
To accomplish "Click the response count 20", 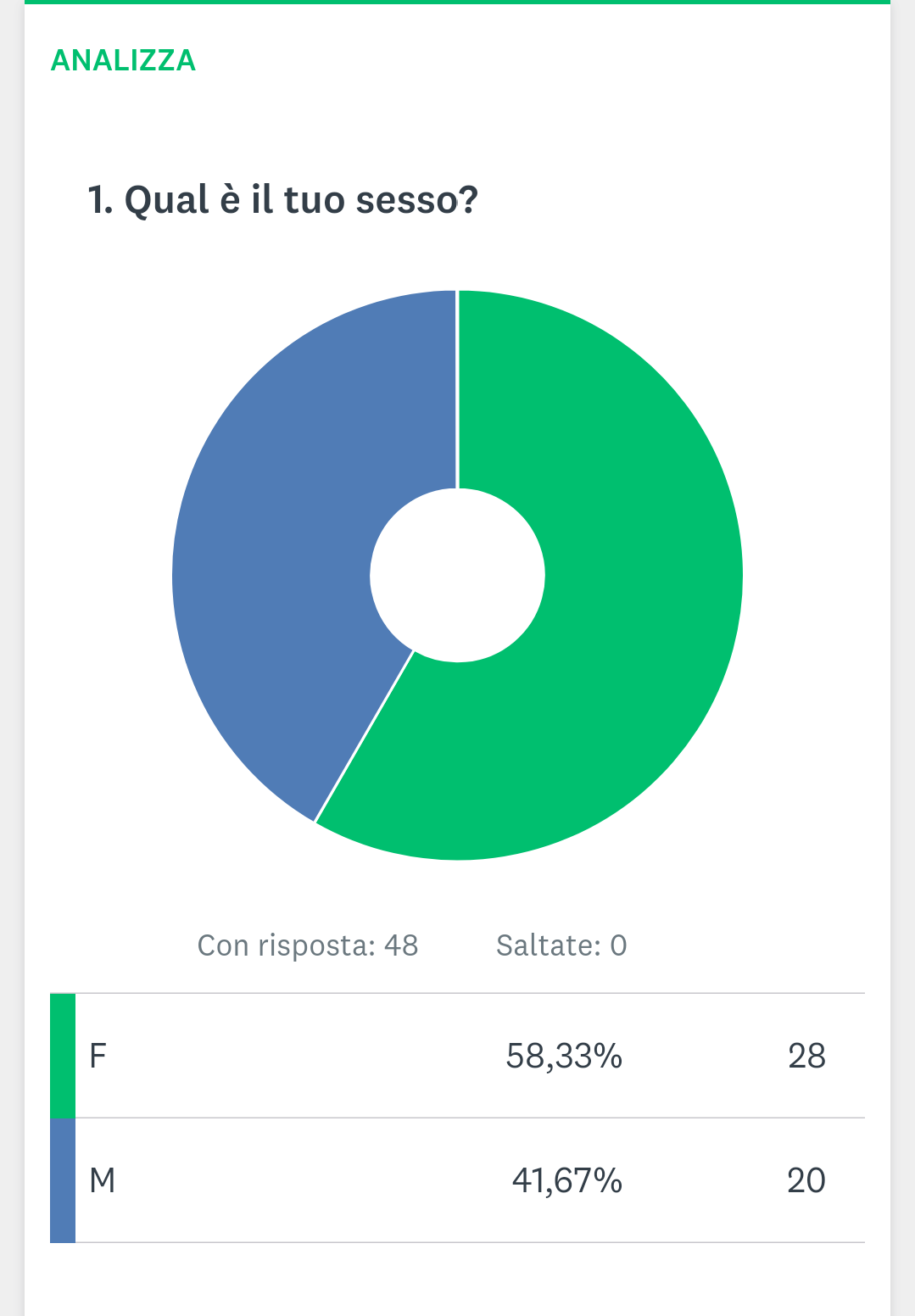I will click(806, 1180).
